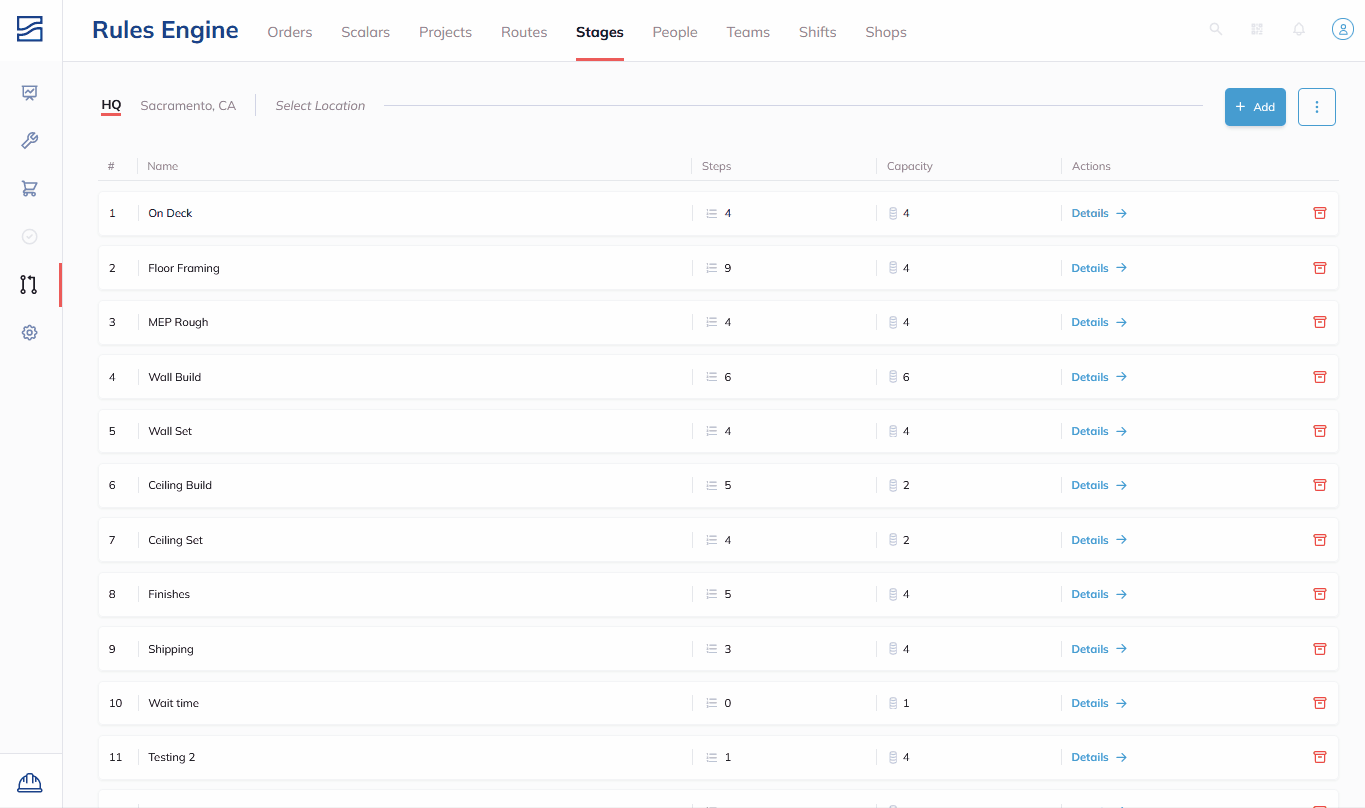The height and width of the screenshot is (808, 1365).
Task: Click the Steps column header
Action: pyautogui.click(x=716, y=166)
